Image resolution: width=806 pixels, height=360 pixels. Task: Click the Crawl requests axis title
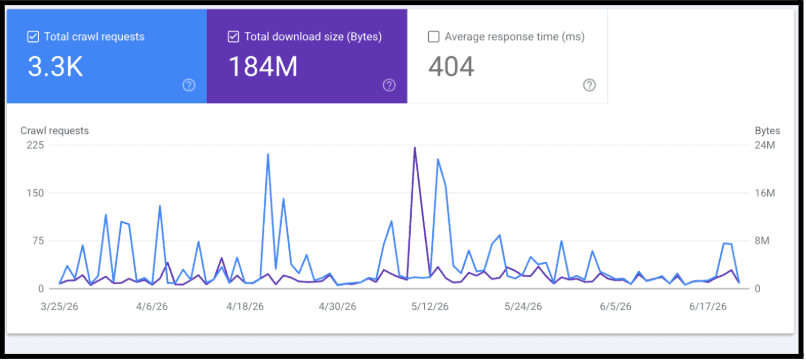tap(54, 131)
